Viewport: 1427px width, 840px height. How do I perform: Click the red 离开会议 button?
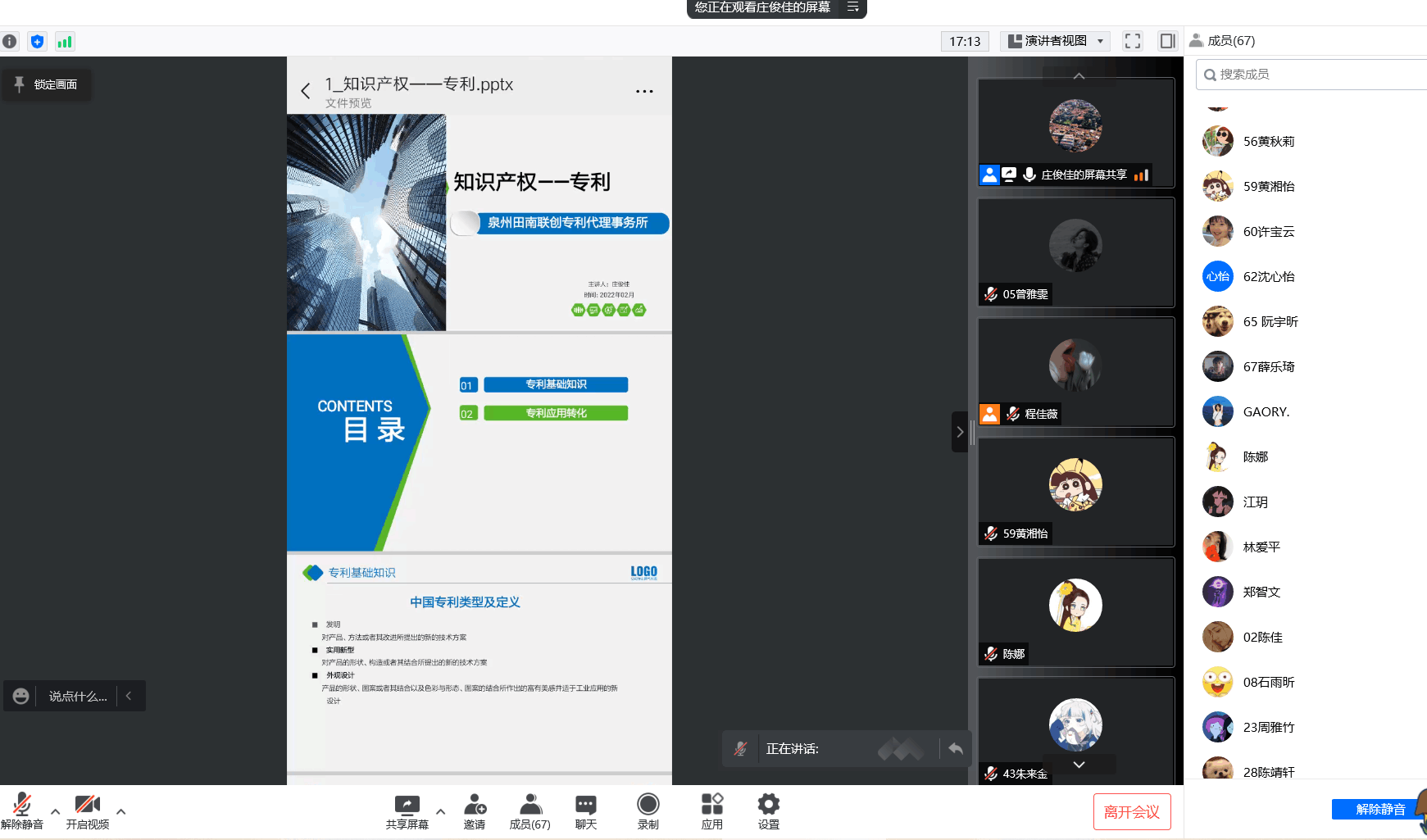[x=1131, y=811]
